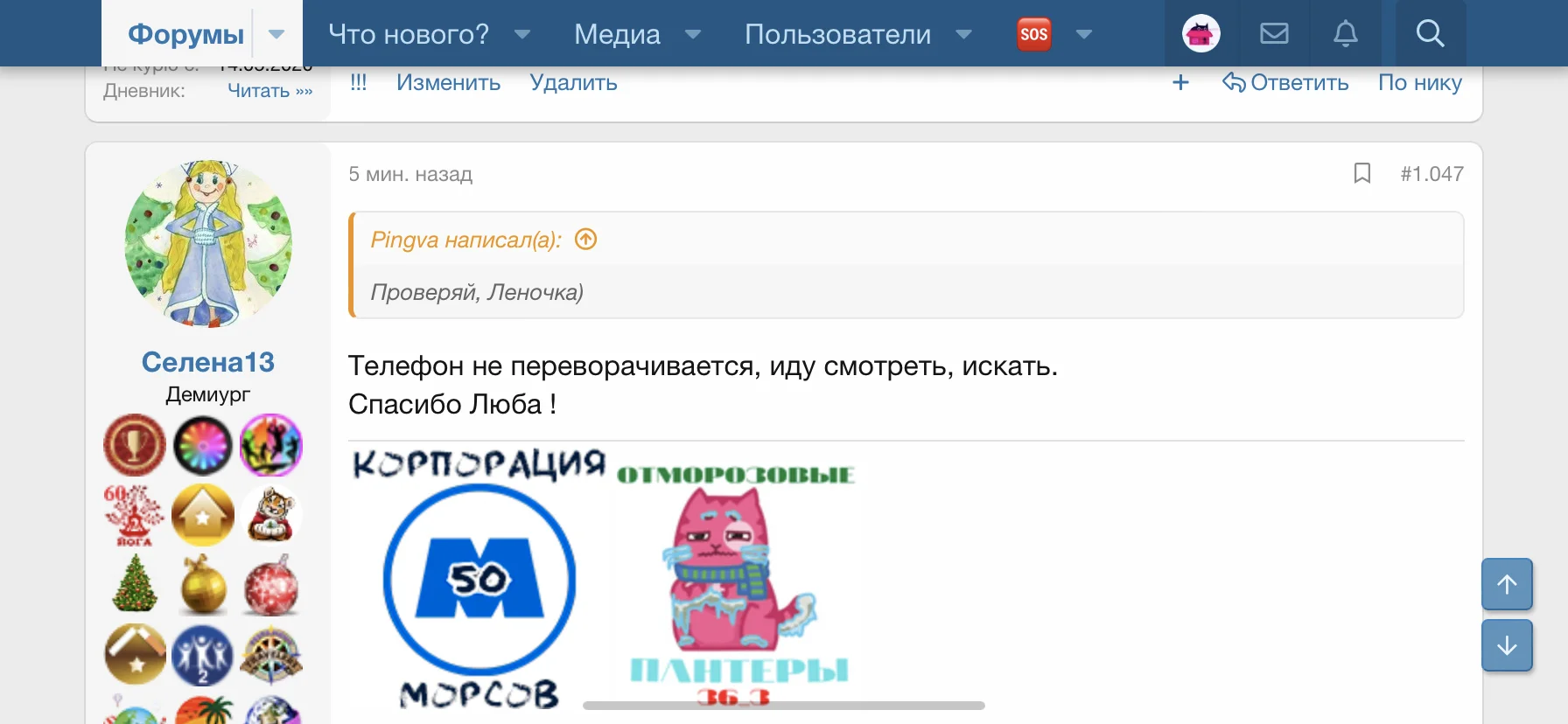Click the red ornament ball badge
1568x724 pixels.
coord(271,585)
